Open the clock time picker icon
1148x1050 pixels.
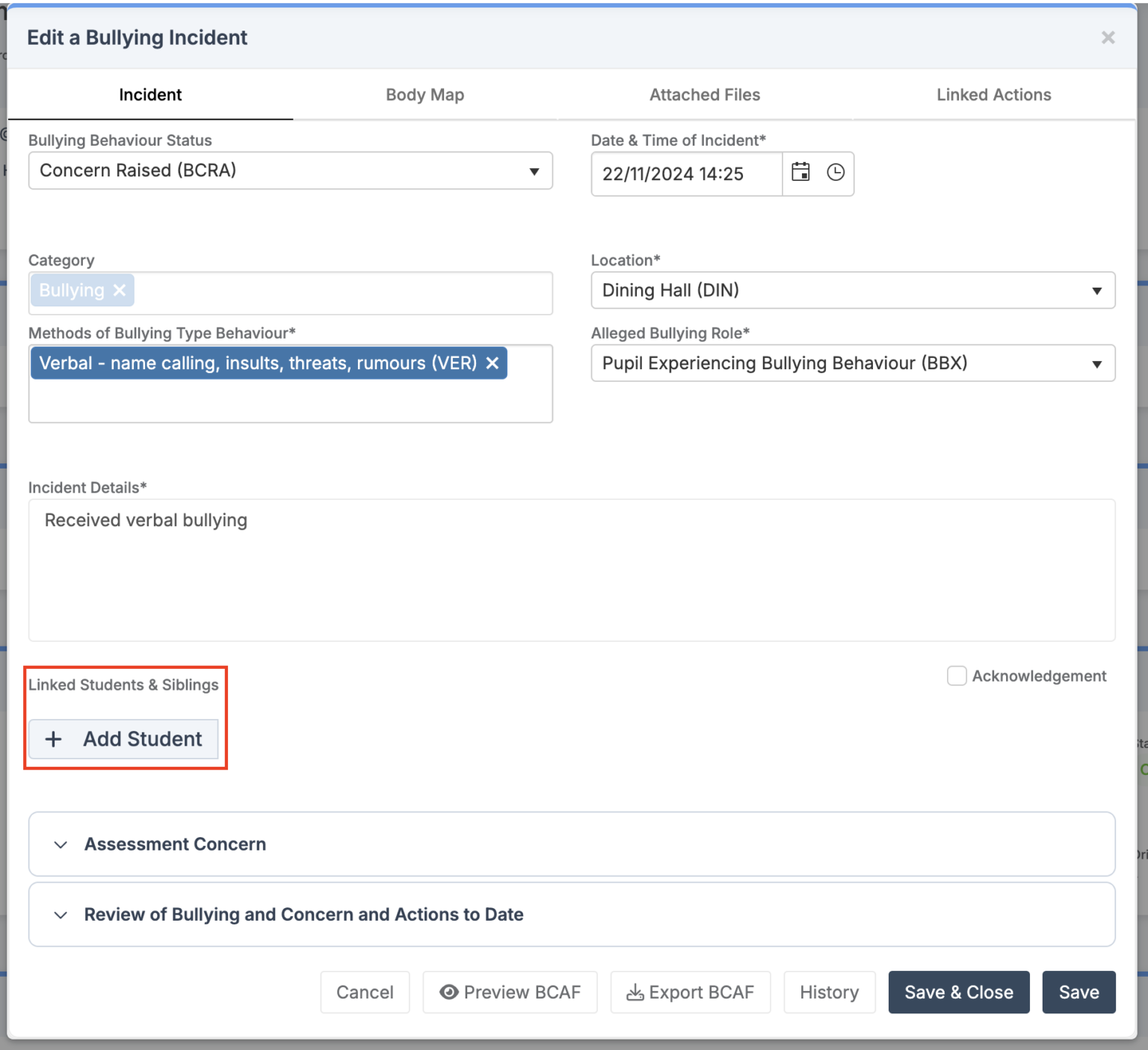tap(836, 173)
